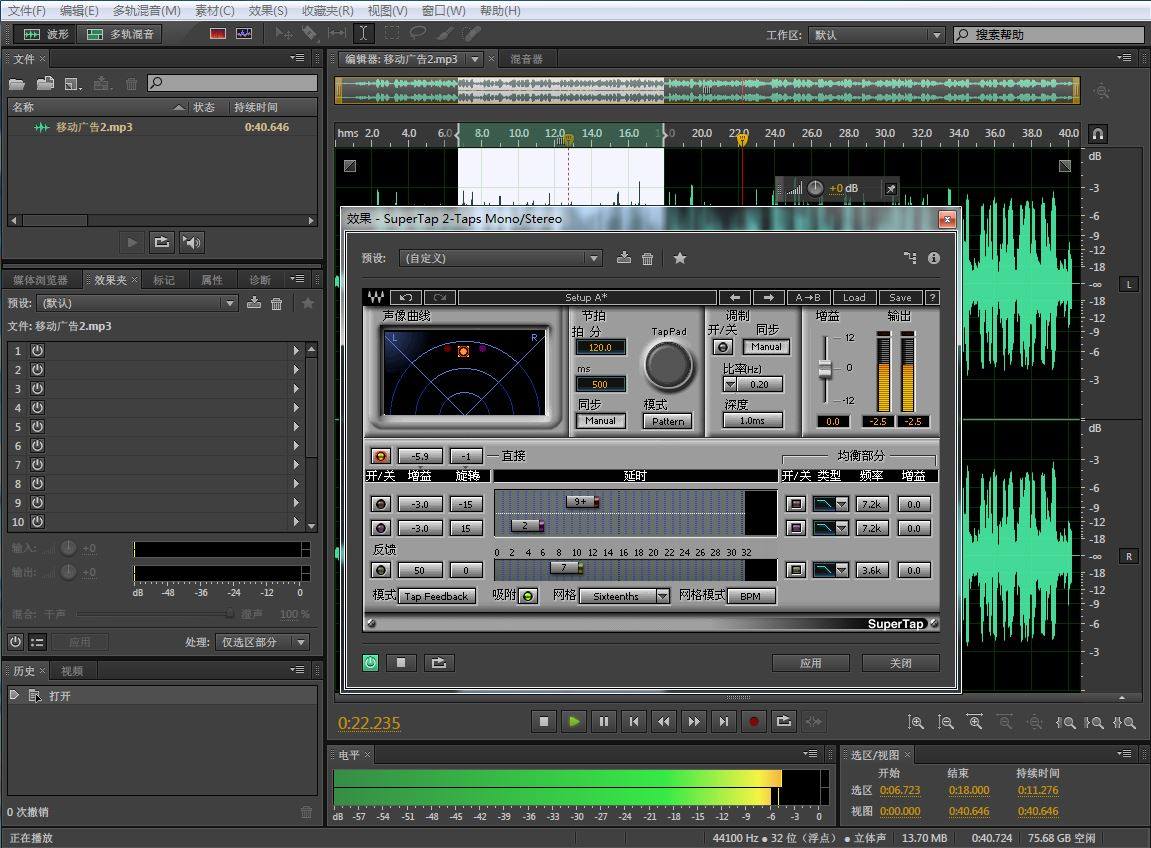
Task: Mark the effect preset as favorite star
Action: coord(680,258)
